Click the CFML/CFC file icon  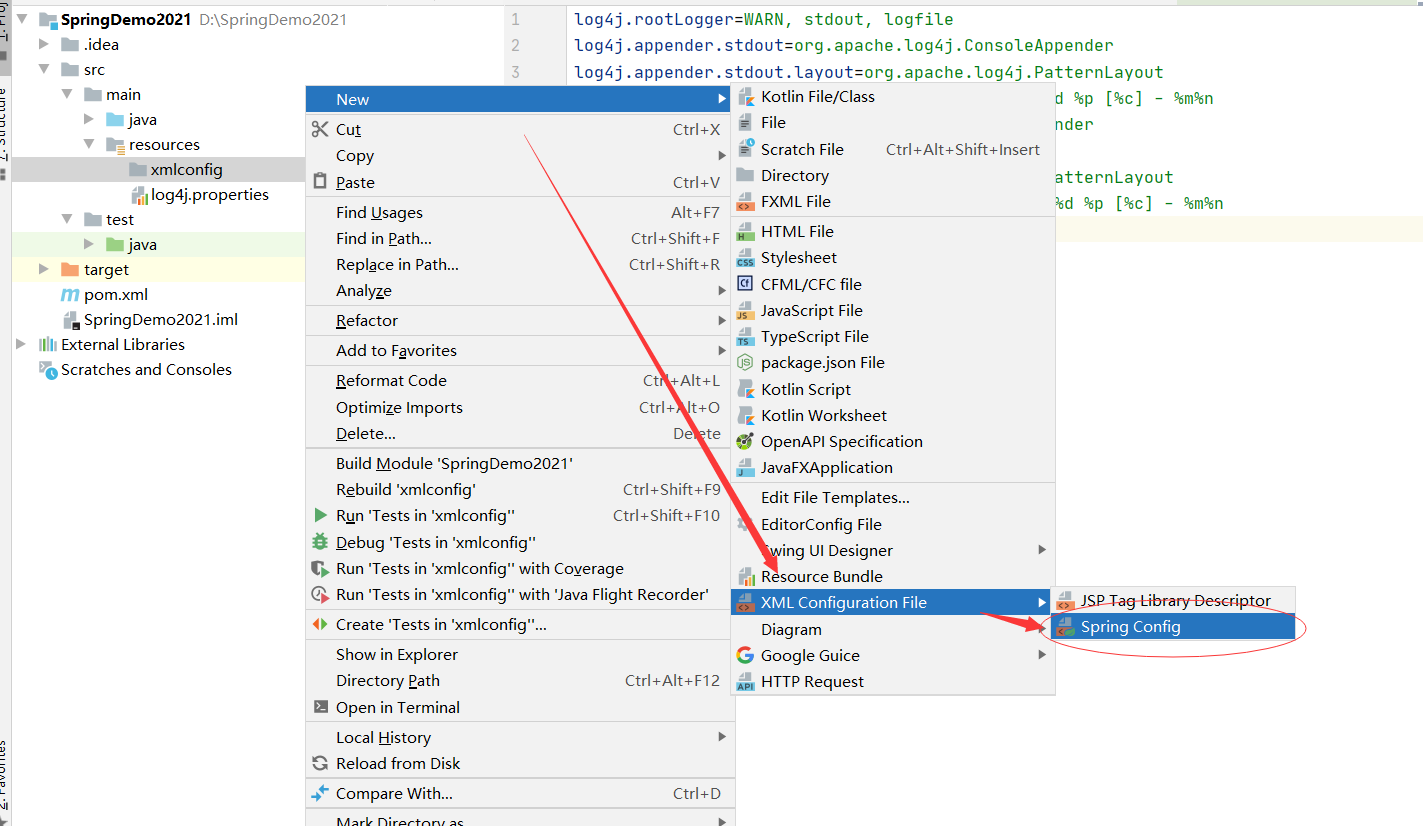(745, 284)
